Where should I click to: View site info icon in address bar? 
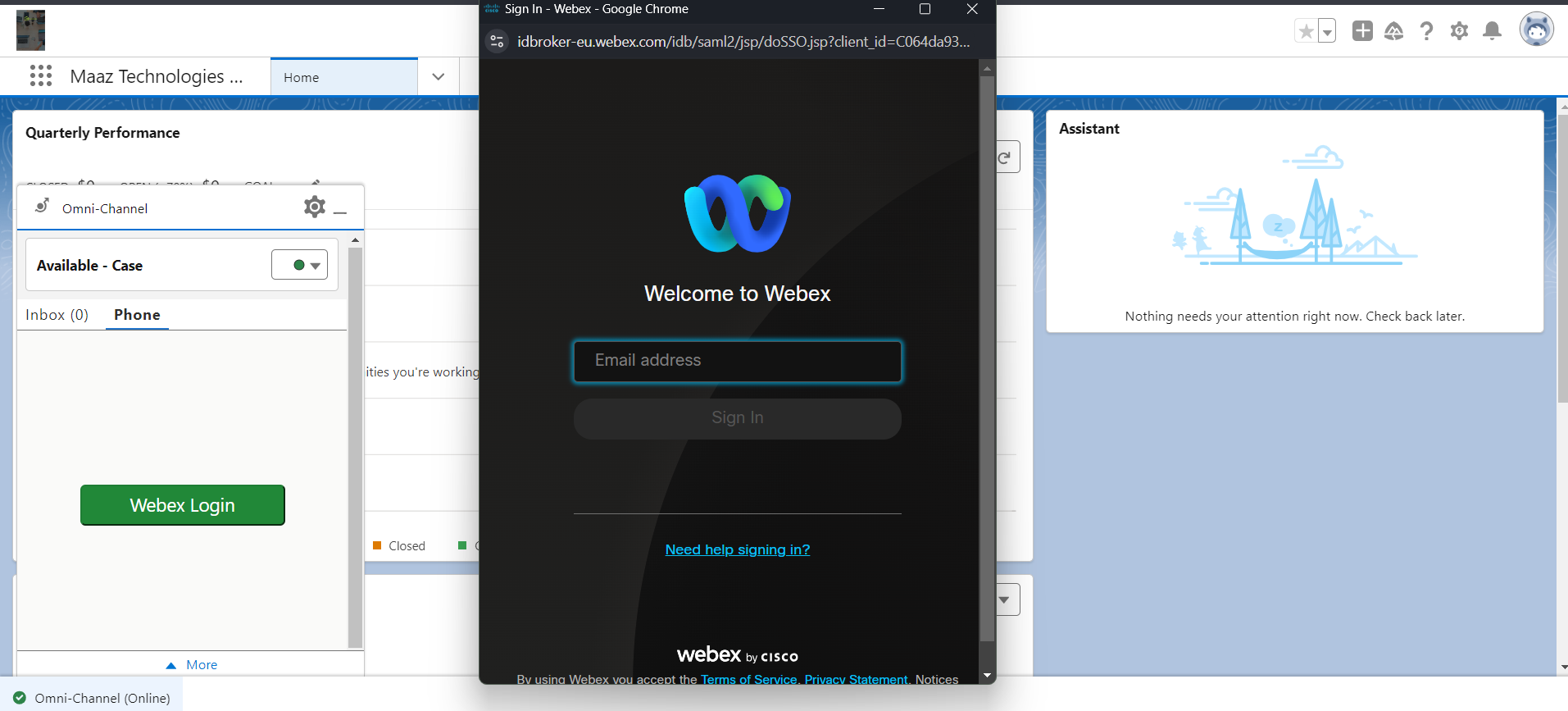[497, 41]
